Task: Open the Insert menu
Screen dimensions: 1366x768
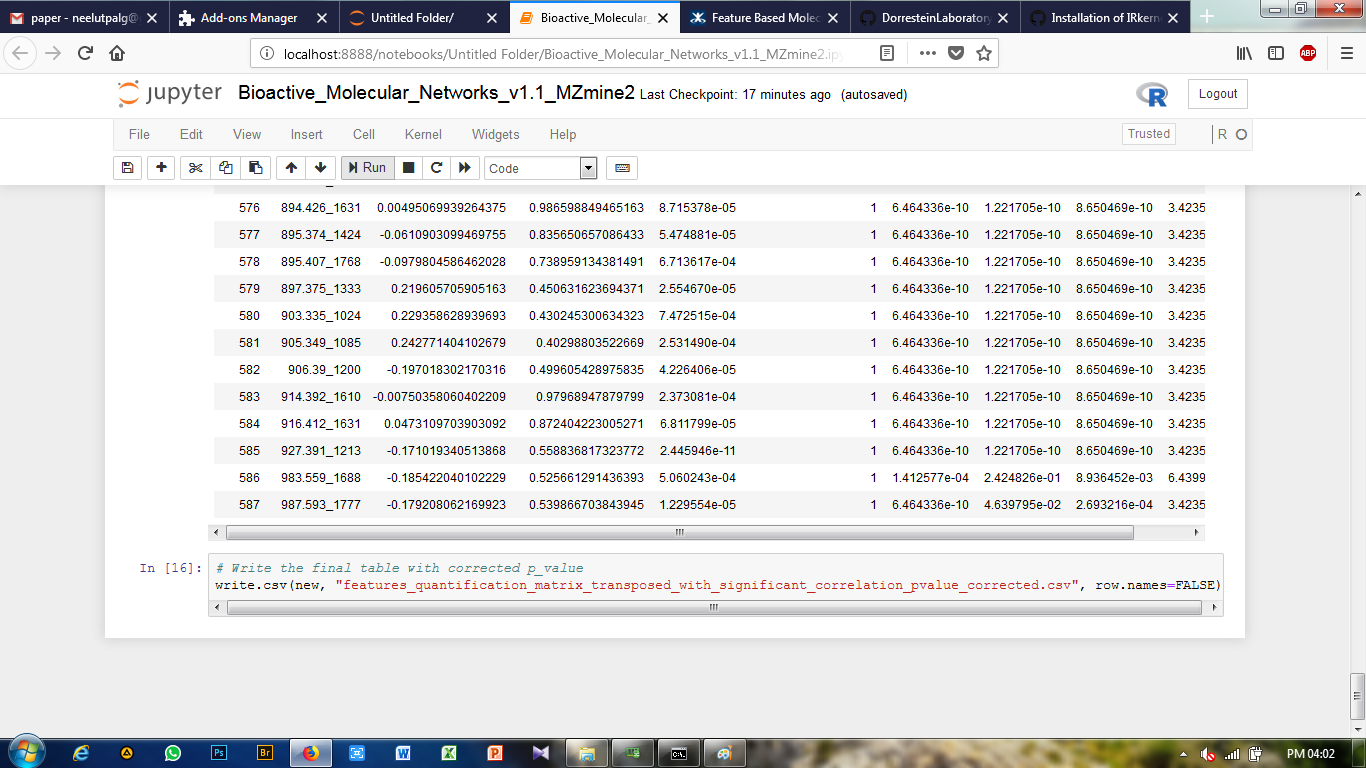Action: click(x=306, y=134)
